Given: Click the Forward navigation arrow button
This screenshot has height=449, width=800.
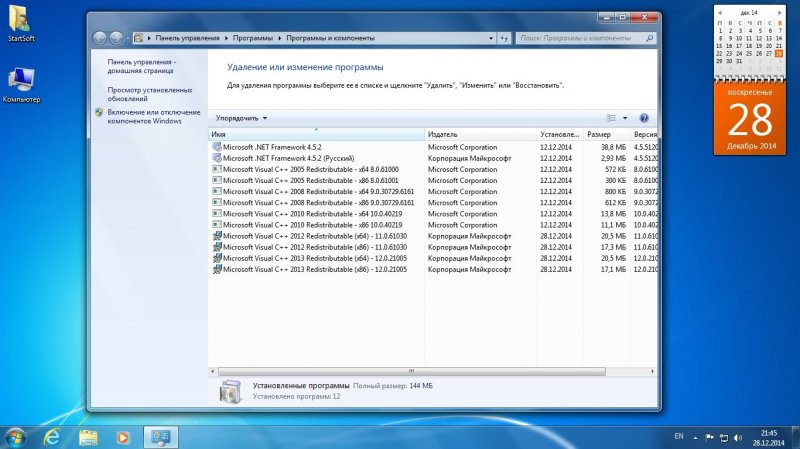Looking at the screenshot, I should tap(116, 38).
